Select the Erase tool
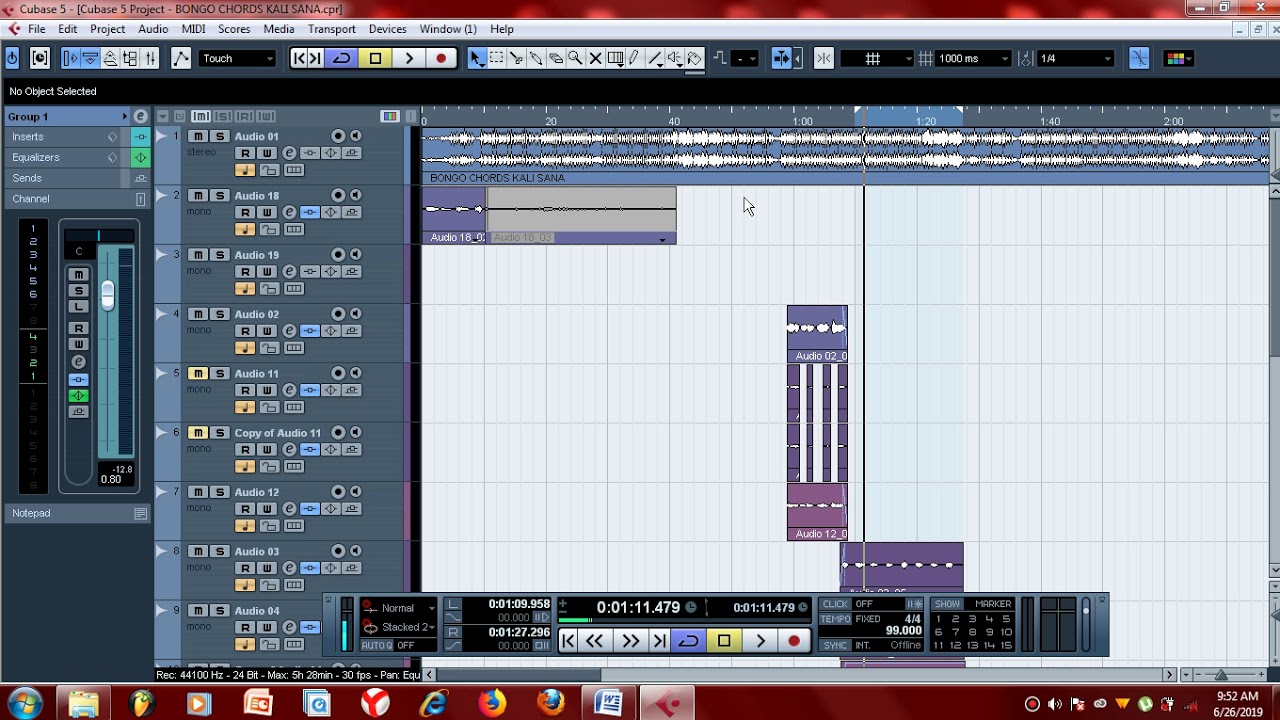This screenshot has width=1280, height=720. click(556, 59)
